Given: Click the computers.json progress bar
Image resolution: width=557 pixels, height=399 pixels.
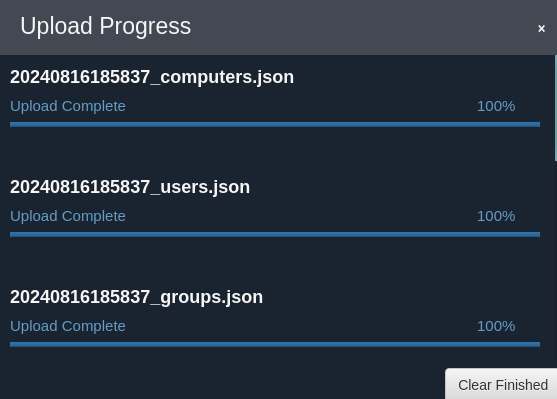Looking at the screenshot, I should click(x=275, y=124).
